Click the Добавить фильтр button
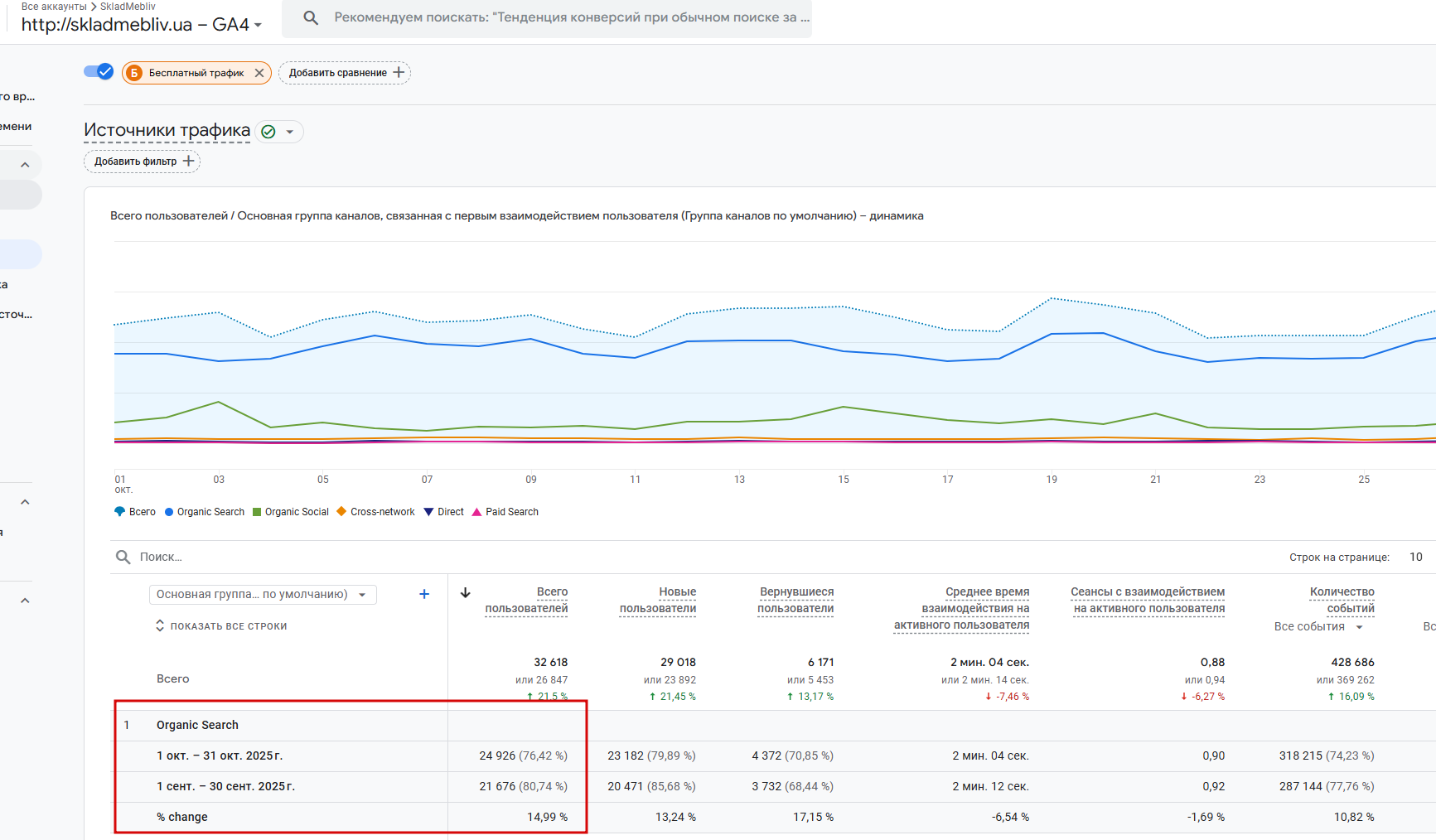This screenshot has height=840, width=1436. click(x=143, y=162)
